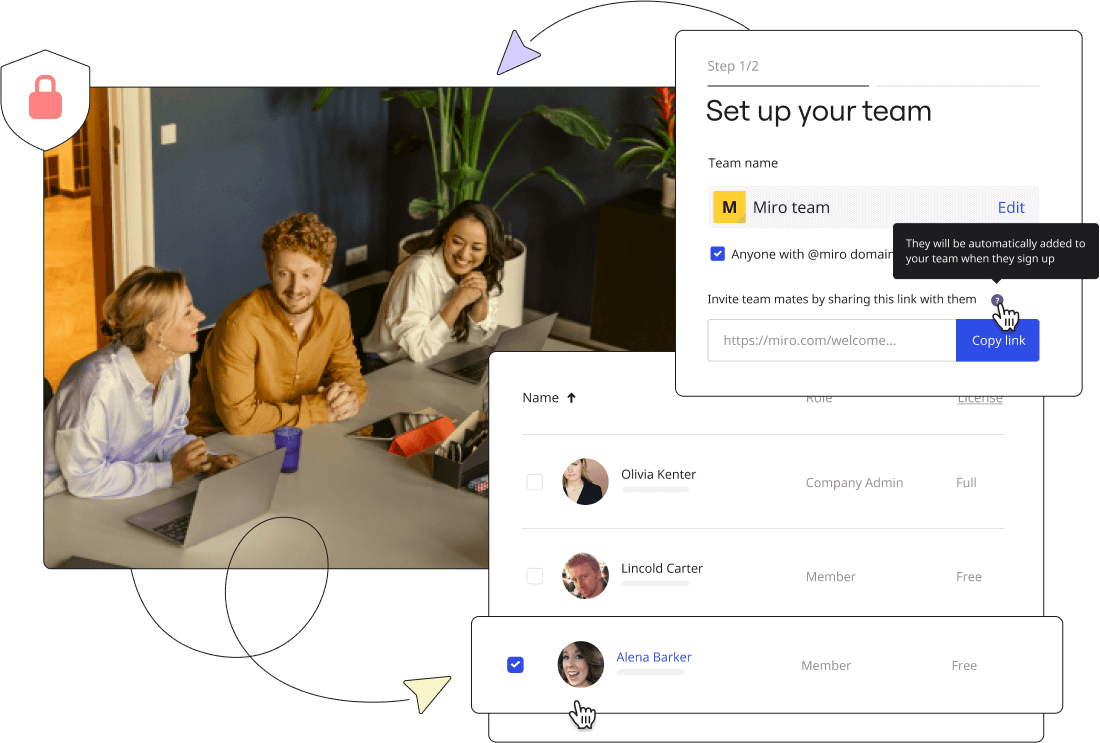This screenshot has height=743, width=1100.
Task: Uncheck Anyone with @miro domain checkbox
Action: 717,253
